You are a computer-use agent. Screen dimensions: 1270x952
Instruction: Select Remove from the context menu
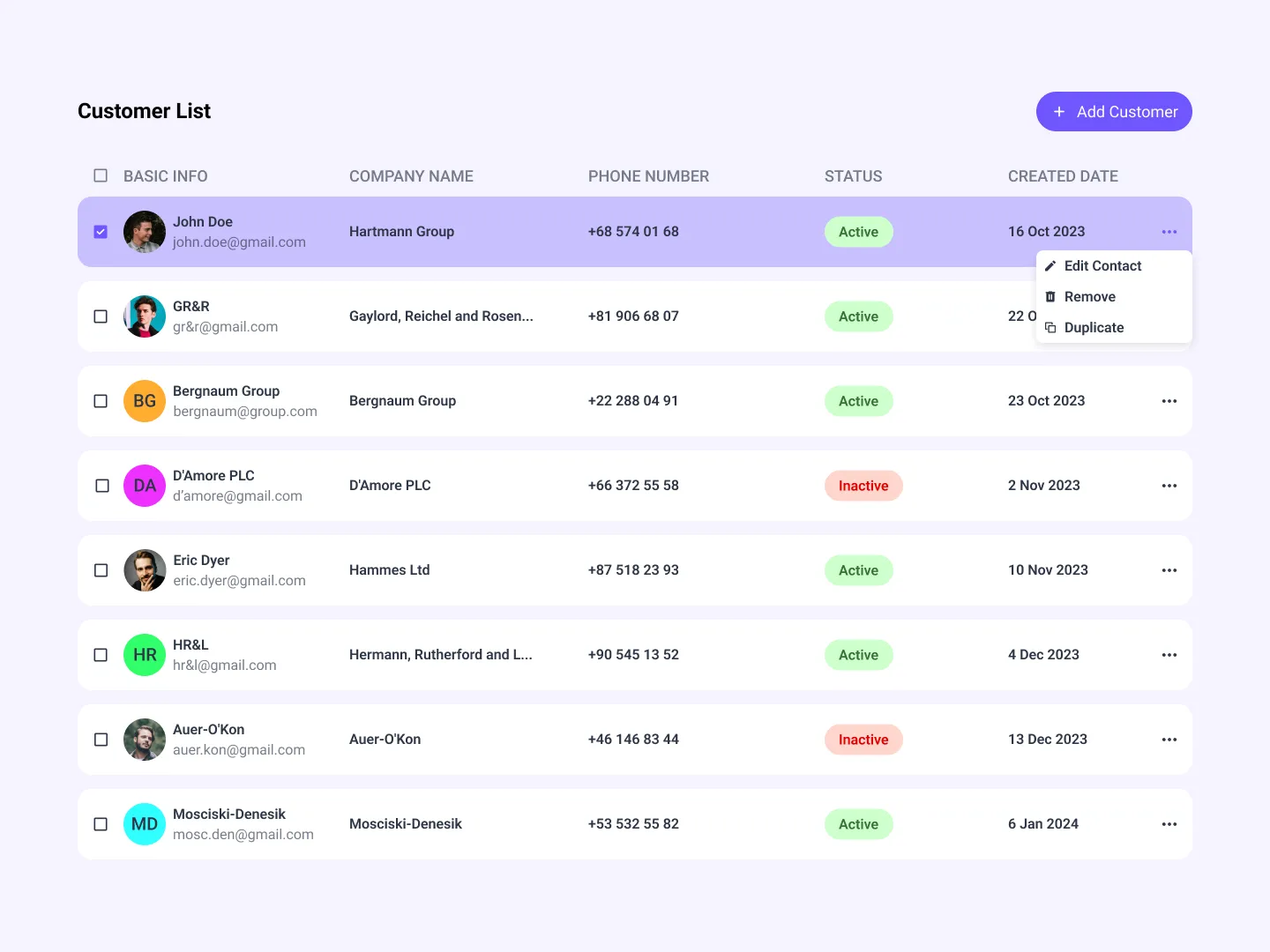pyautogui.click(x=1090, y=296)
